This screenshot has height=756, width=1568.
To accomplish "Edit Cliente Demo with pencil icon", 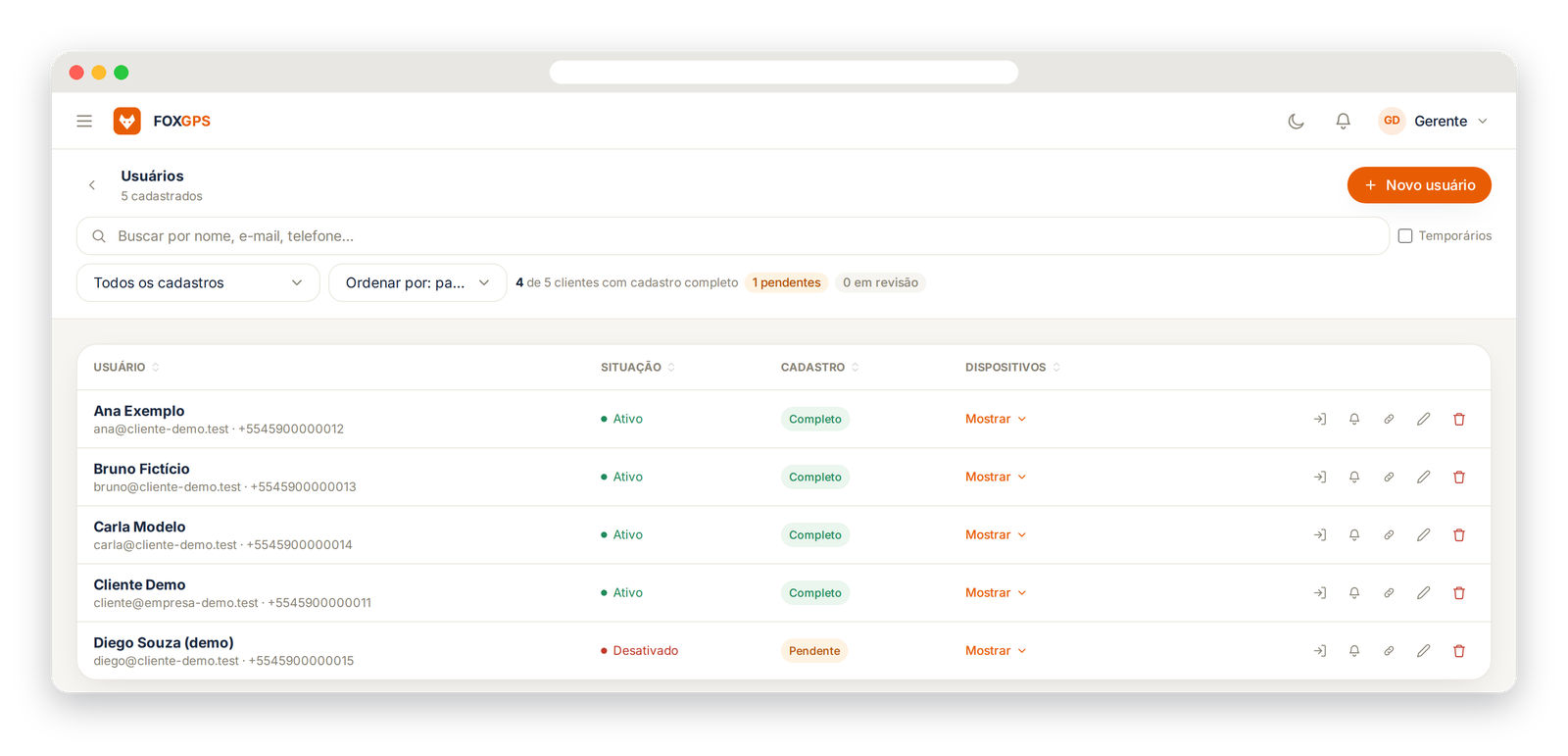I will coord(1424,593).
